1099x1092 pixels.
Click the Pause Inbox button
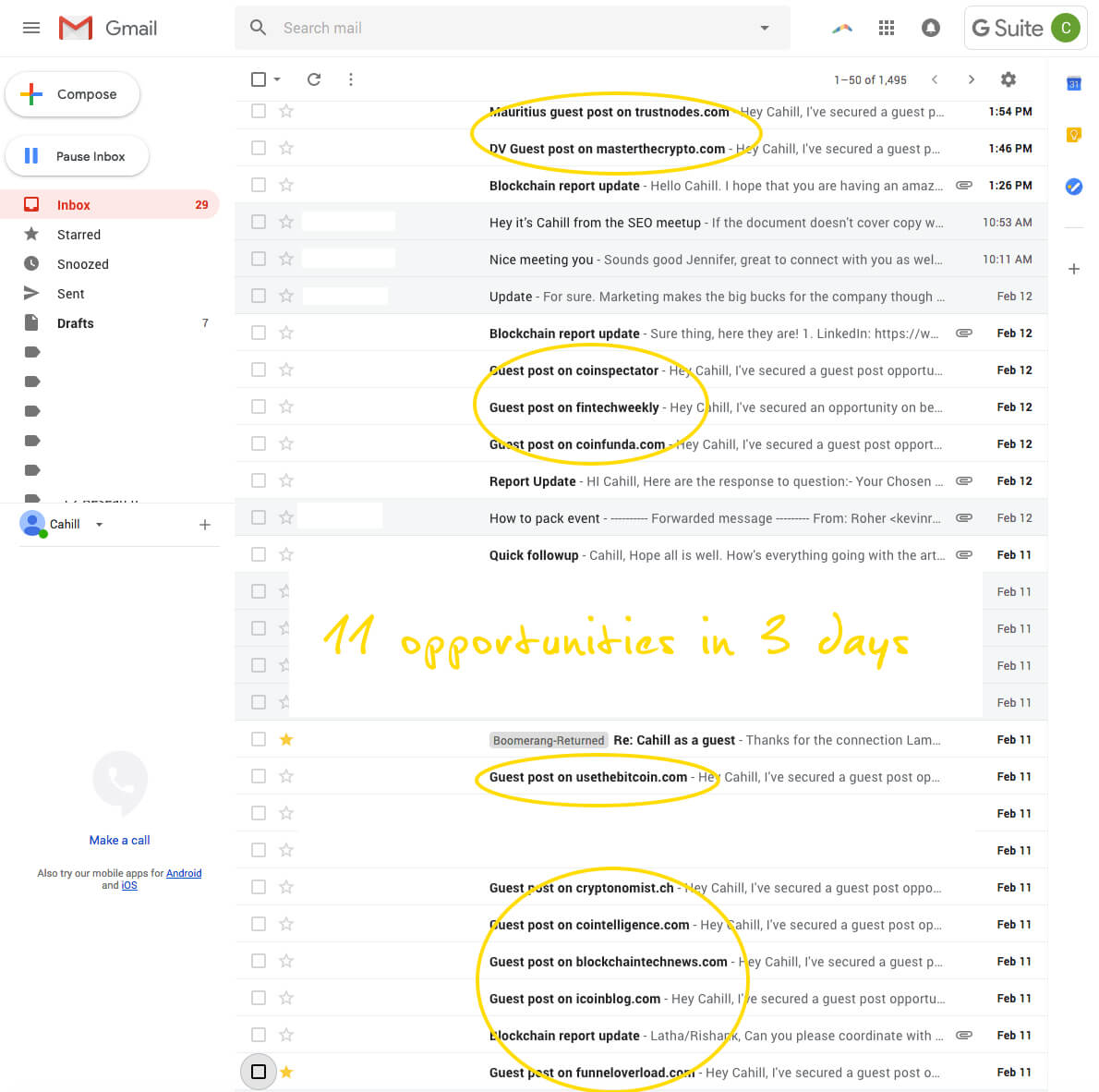click(77, 156)
